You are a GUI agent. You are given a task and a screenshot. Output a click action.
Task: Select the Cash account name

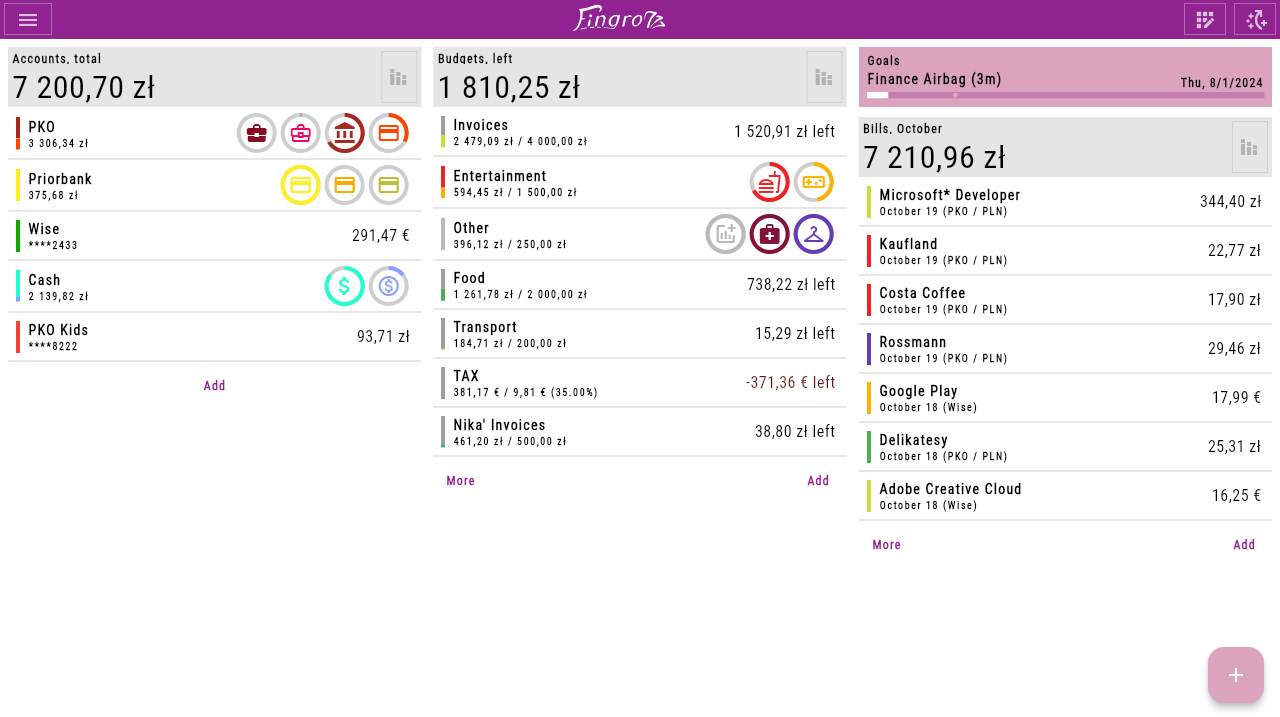[x=44, y=280]
